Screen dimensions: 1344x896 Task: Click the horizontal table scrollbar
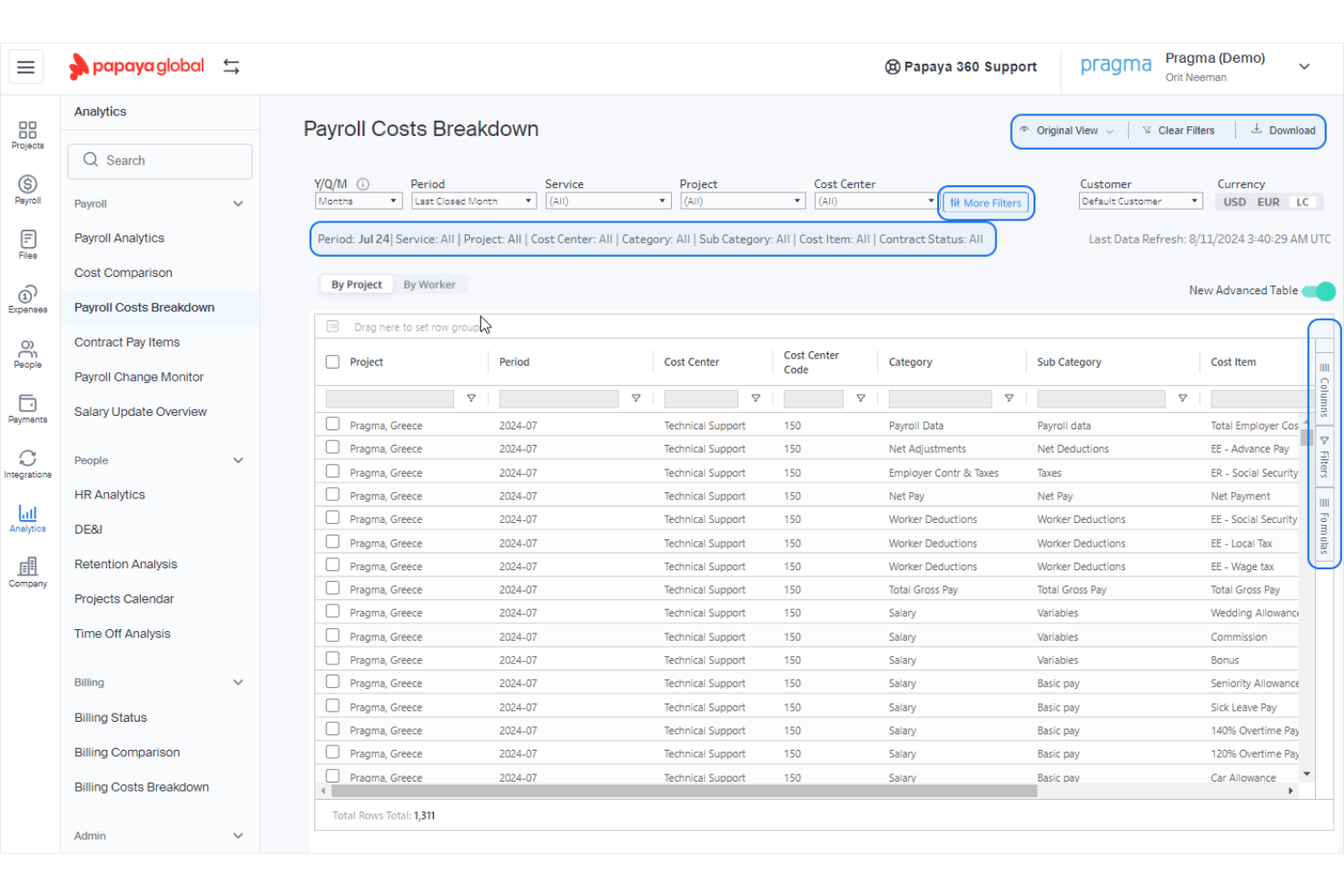click(685, 792)
